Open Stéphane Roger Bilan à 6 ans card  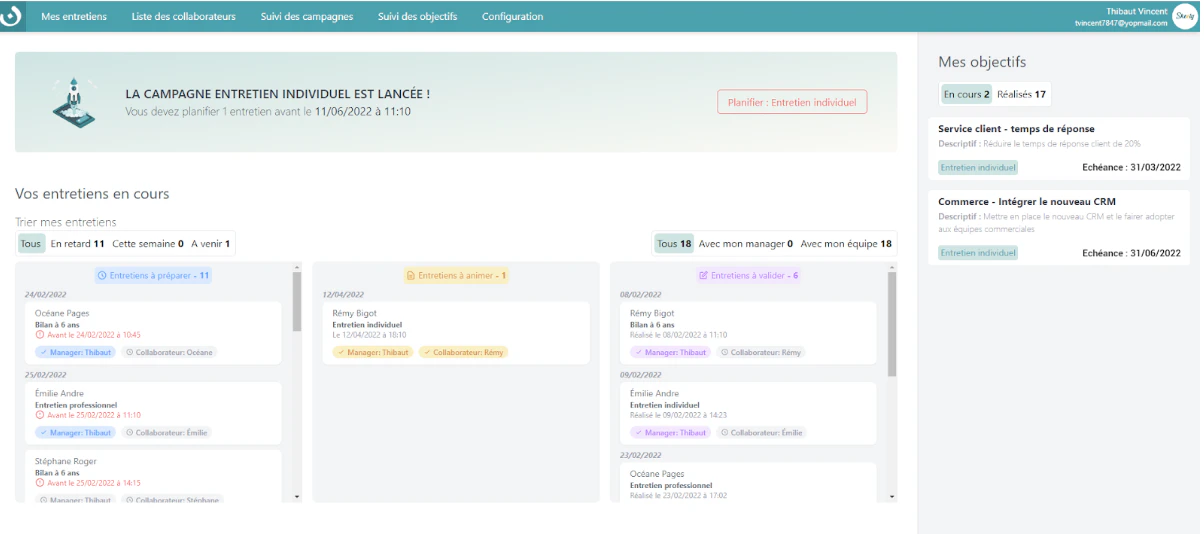coord(153,476)
